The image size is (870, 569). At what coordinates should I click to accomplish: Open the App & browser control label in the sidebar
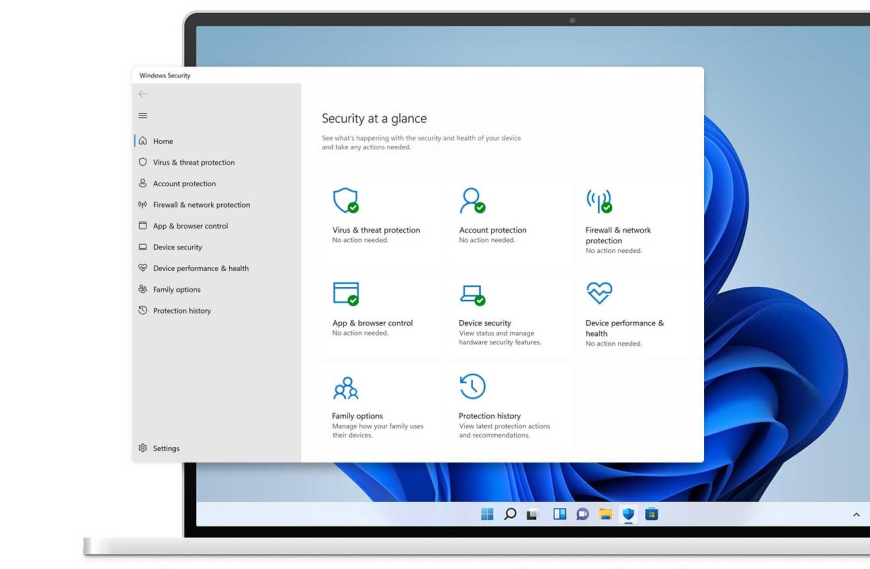(x=190, y=226)
